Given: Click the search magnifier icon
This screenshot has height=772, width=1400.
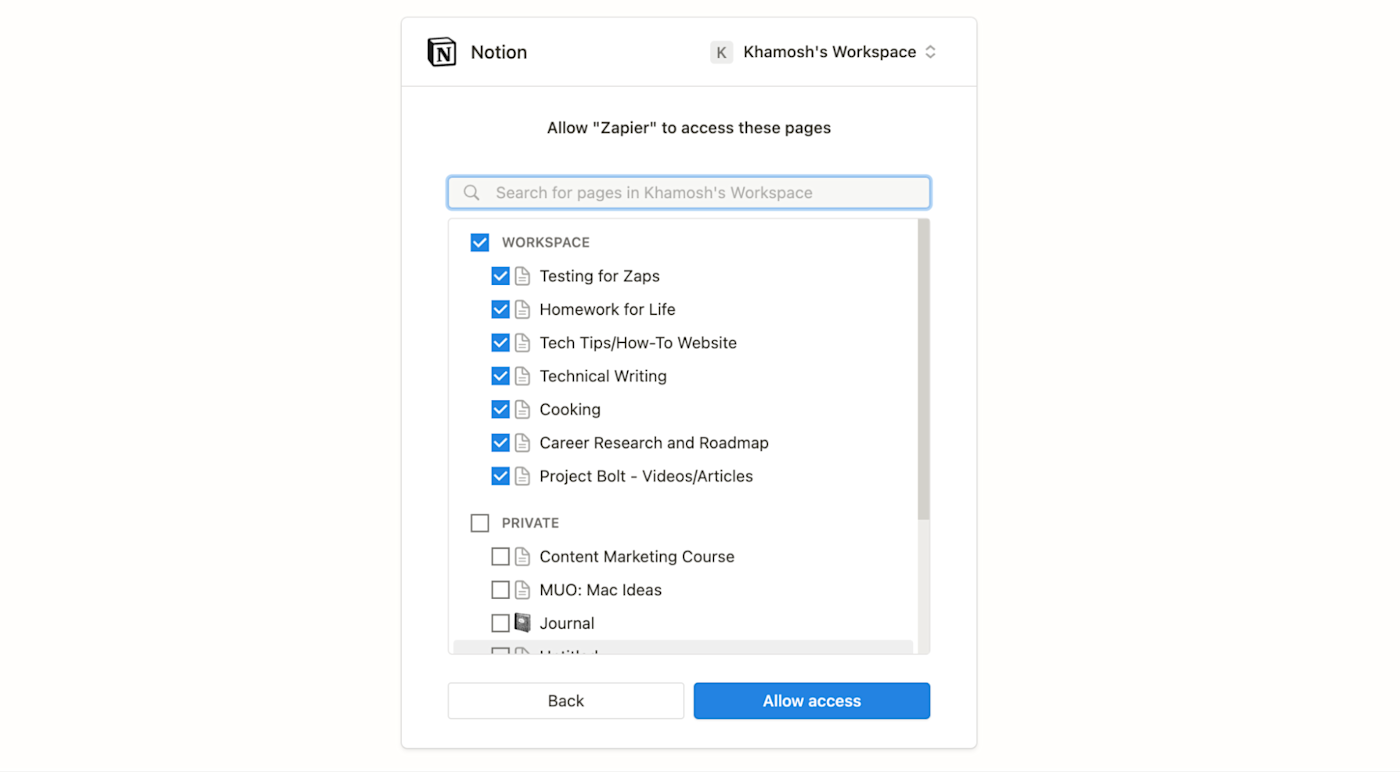Looking at the screenshot, I should pos(471,193).
